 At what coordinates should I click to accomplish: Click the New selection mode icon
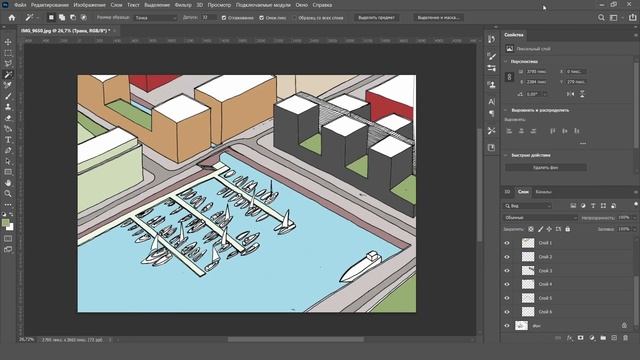[51, 18]
